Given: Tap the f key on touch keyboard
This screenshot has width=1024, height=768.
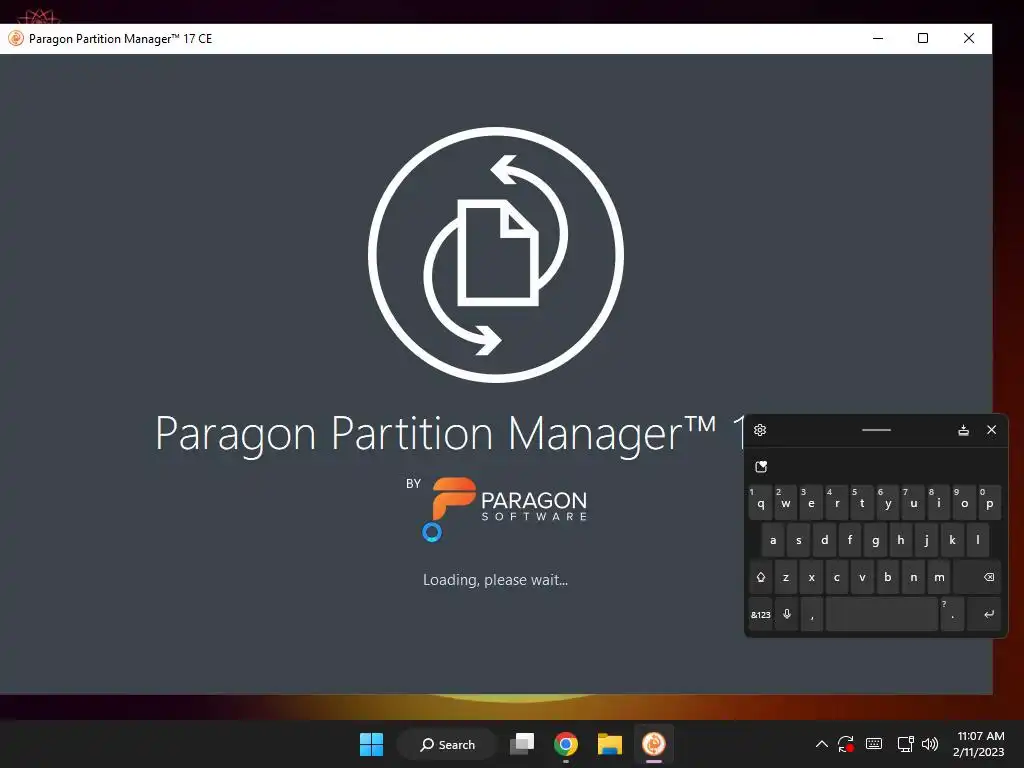Looking at the screenshot, I should 850,540.
